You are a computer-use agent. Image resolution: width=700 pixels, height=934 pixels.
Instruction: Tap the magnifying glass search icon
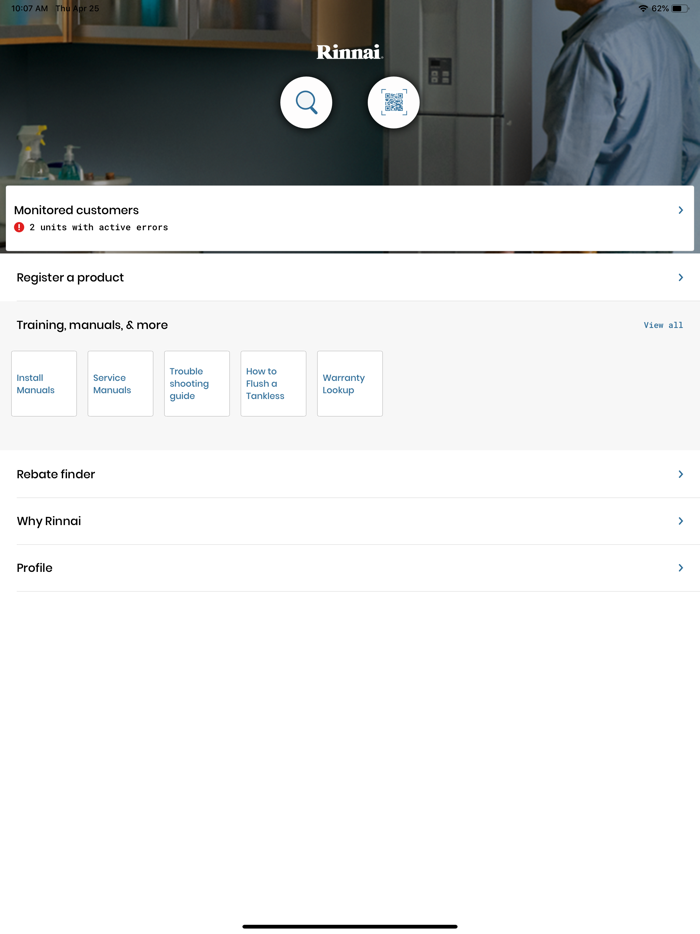point(306,102)
